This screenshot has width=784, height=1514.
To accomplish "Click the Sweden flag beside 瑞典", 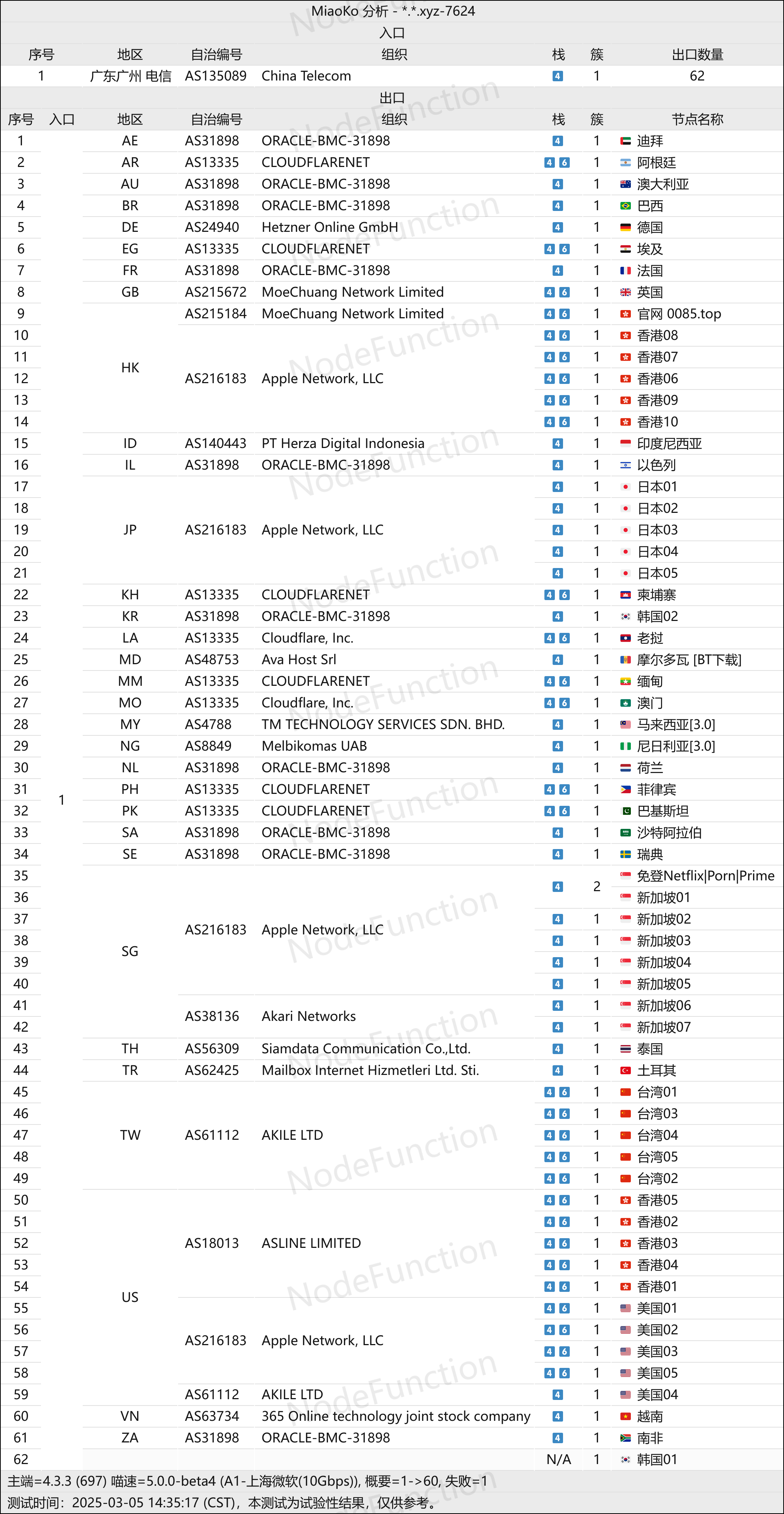I will point(625,854).
